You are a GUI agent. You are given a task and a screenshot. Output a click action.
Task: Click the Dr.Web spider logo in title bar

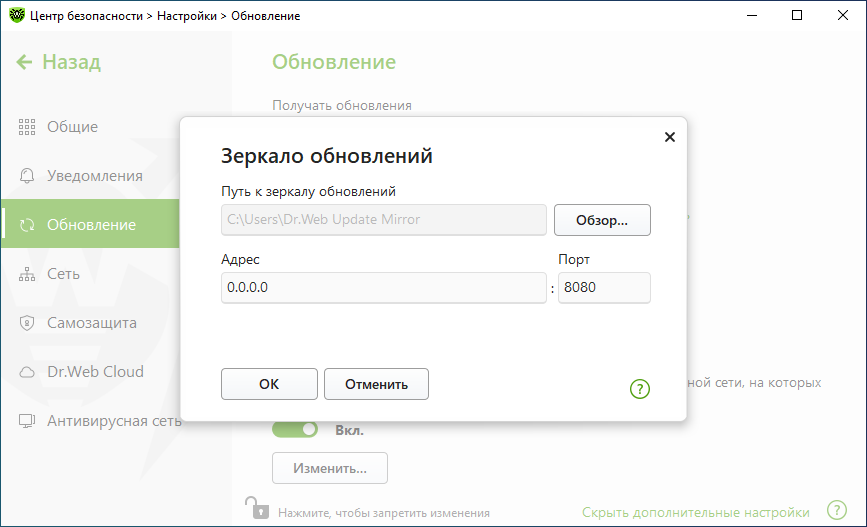click(x=17, y=15)
